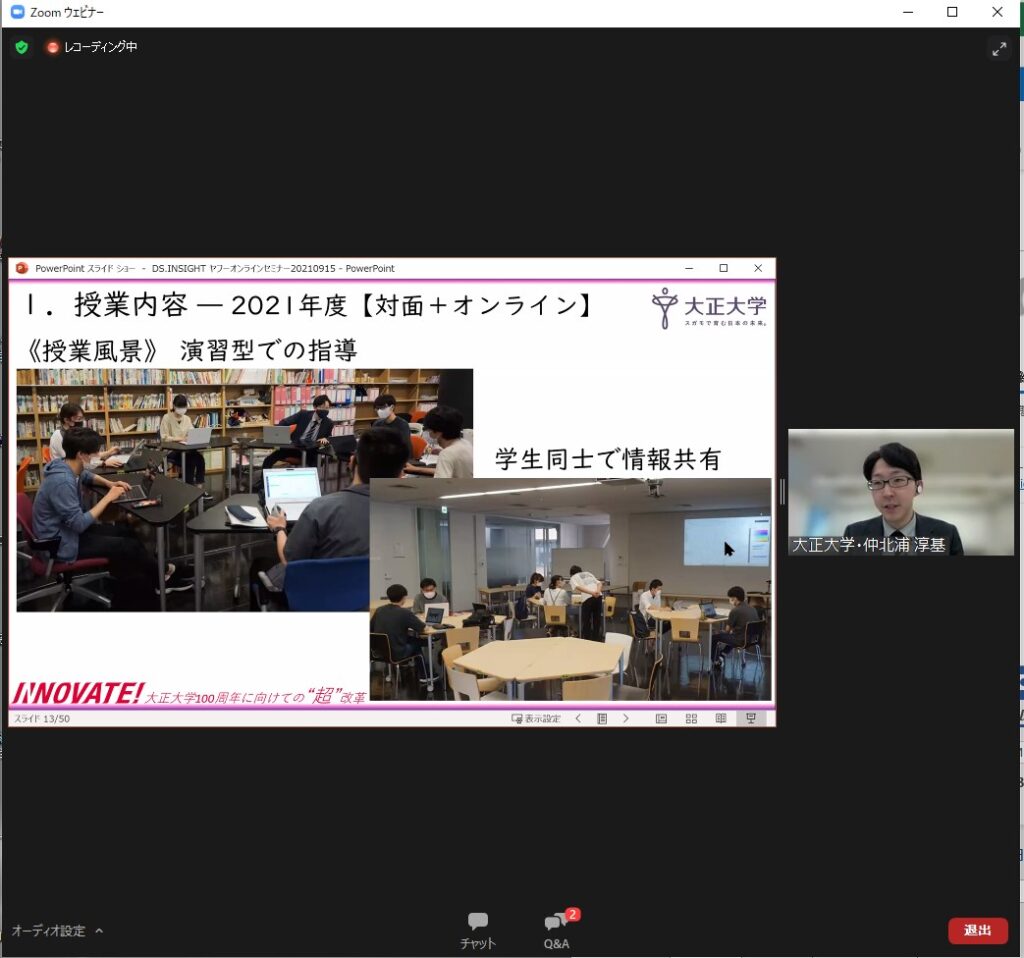The image size is (1024, 958).
Task: Click the スライド 13/50 slide counter
Action: [41, 718]
